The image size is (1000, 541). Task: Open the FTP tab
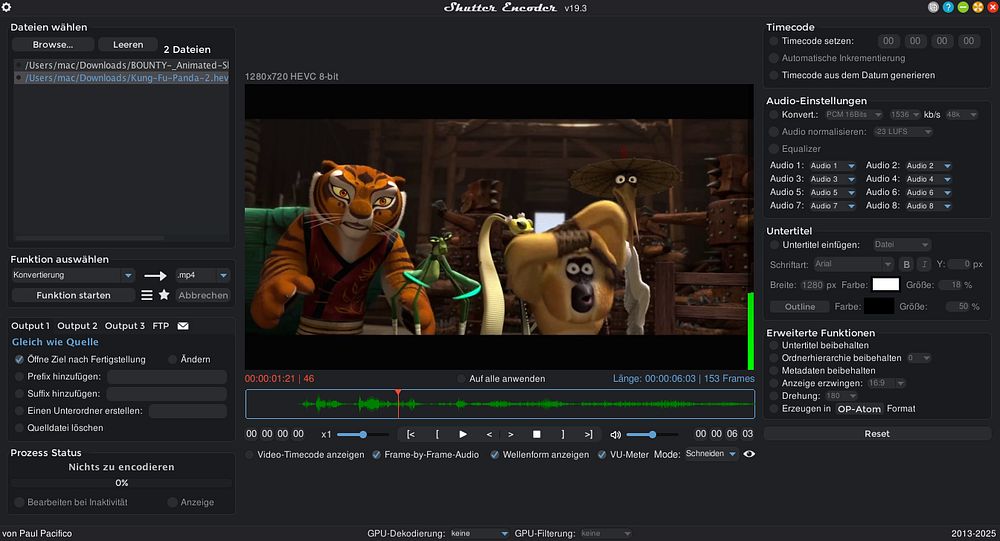[161, 325]
